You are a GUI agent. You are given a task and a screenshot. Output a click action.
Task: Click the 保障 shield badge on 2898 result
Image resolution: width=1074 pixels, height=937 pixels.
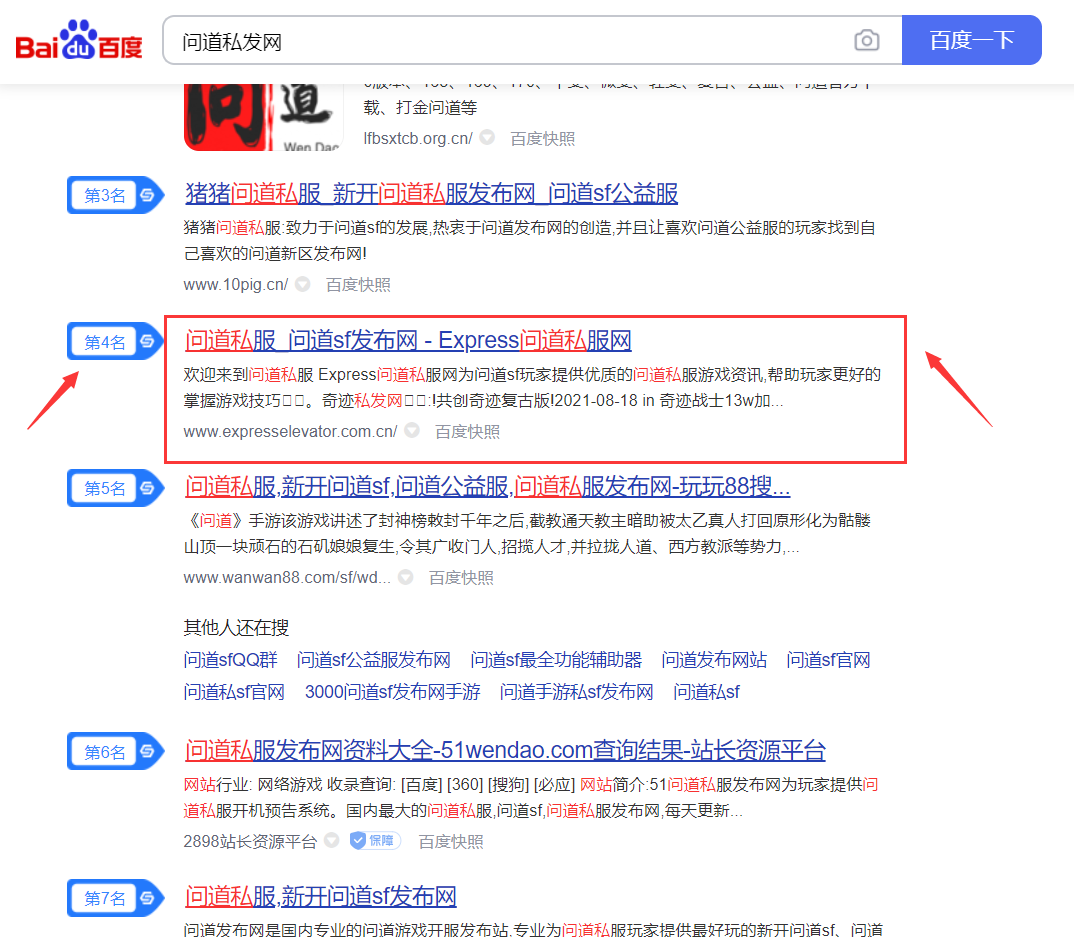(375, 841)
